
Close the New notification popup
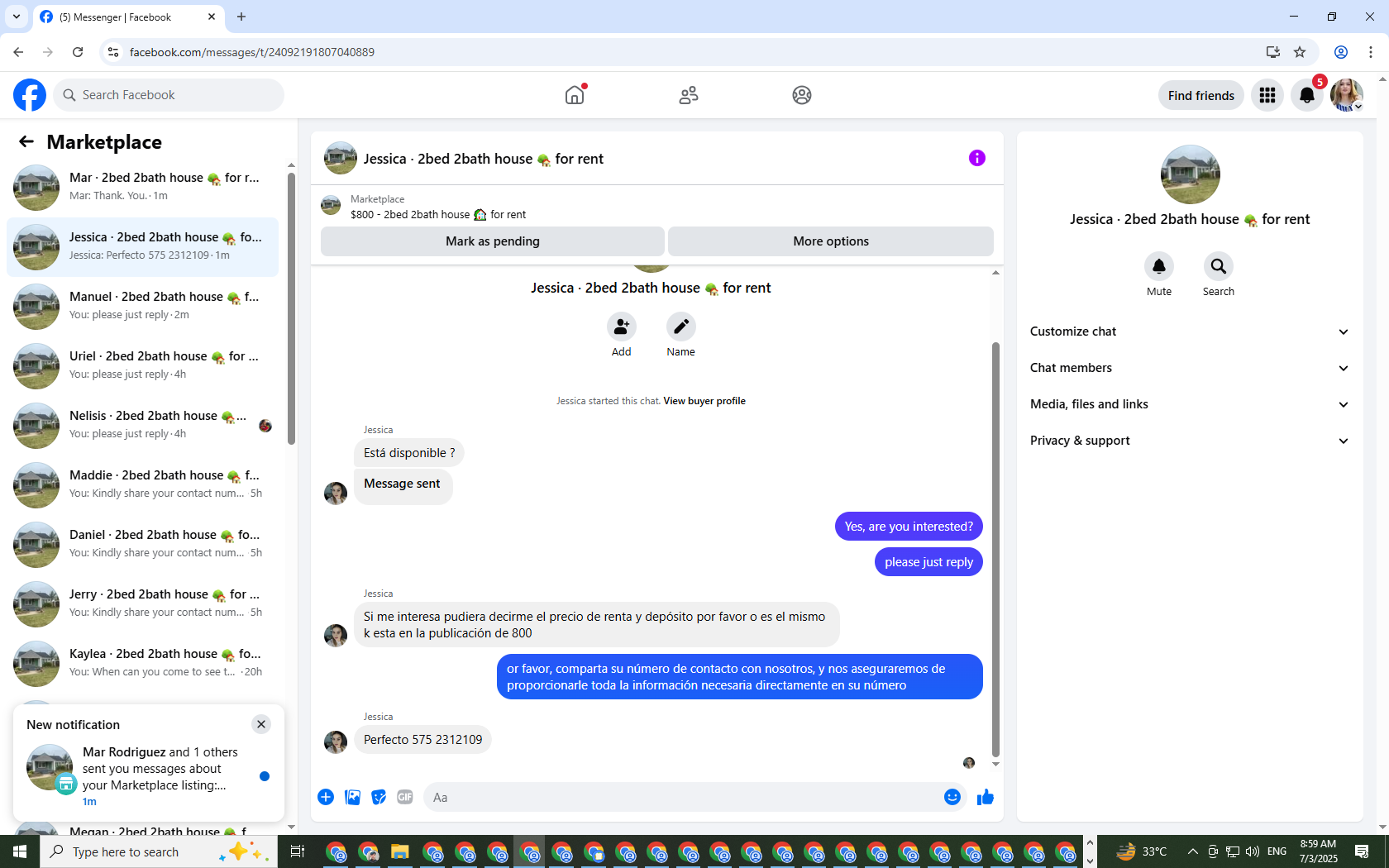pos(261,724)
